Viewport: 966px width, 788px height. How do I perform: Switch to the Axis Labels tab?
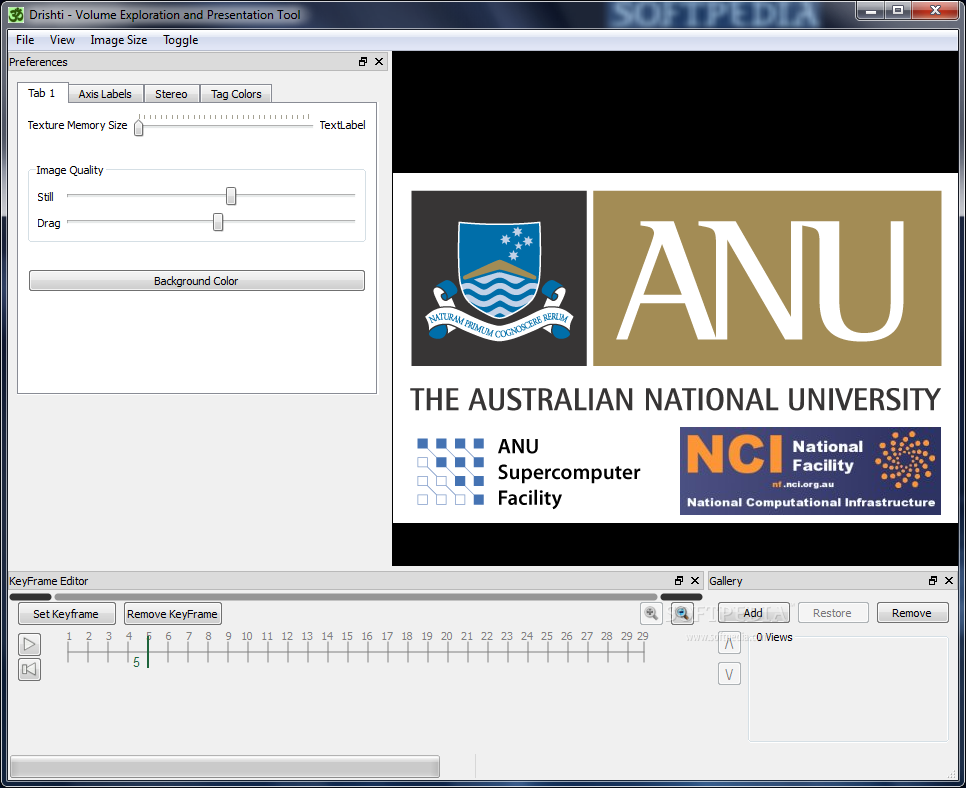[x=105, y=94]
